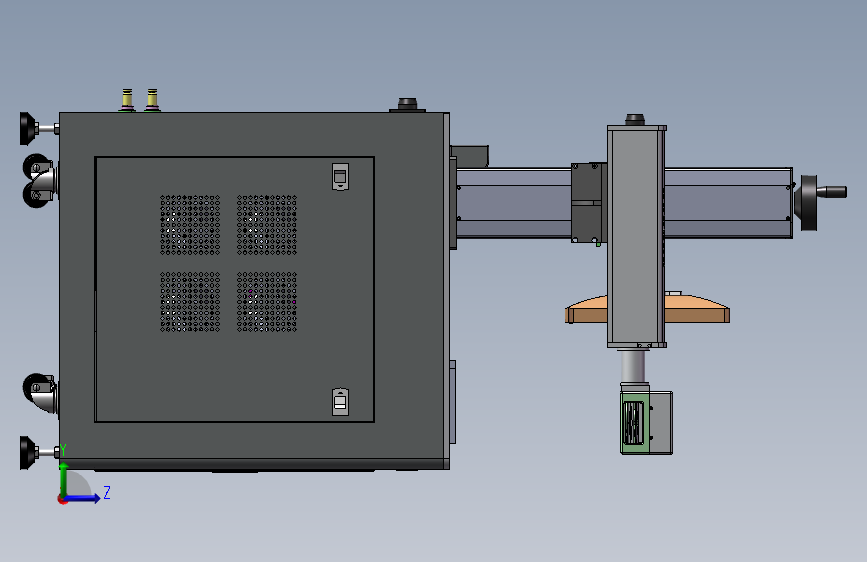Screen dimensions: 867x562
Task: Select the horizontal beam left of column
Action: (514, 203)
